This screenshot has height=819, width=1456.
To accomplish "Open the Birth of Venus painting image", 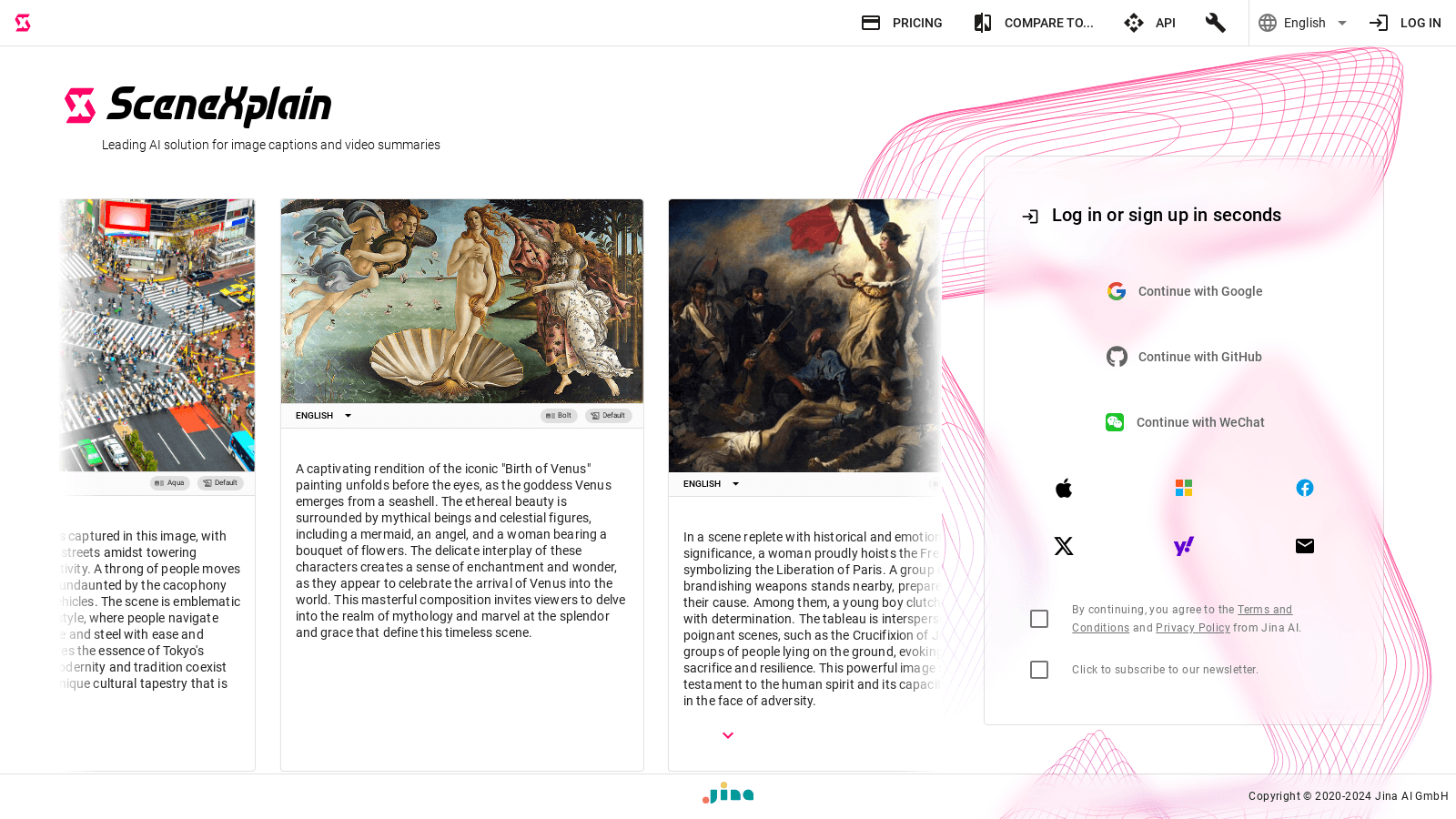I will pyautogui.click(x=462, y=301).
